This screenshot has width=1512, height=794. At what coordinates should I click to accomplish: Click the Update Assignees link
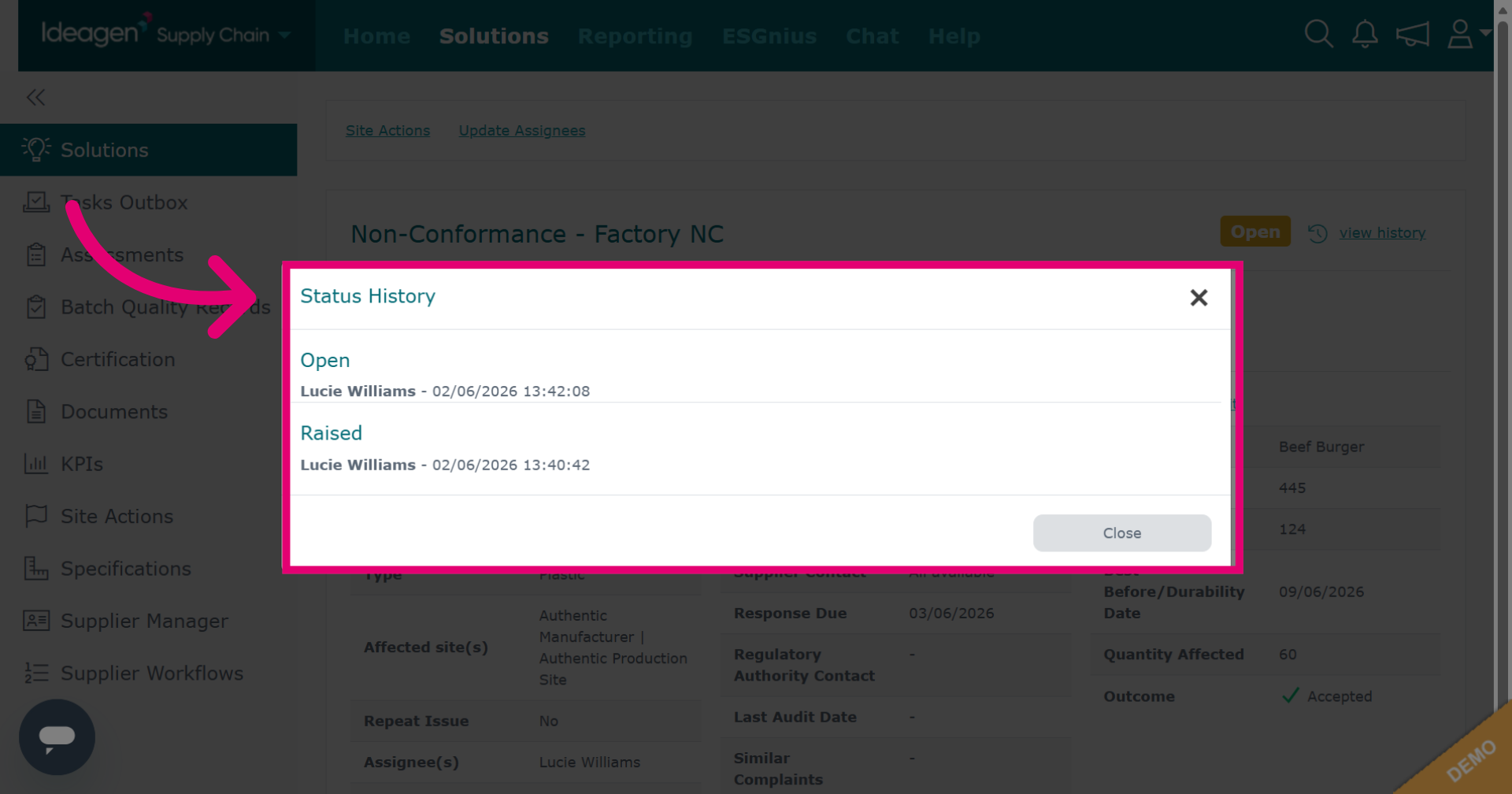coord(522,131)
